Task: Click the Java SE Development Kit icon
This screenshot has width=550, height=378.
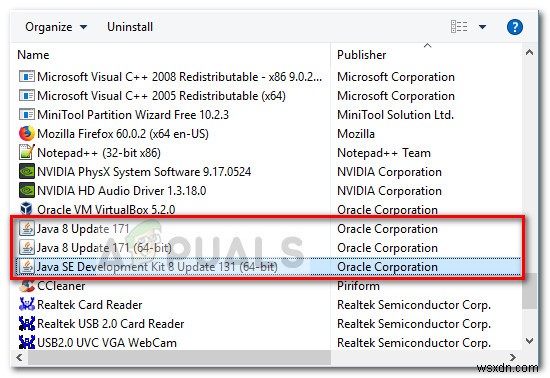Action: 27,266
